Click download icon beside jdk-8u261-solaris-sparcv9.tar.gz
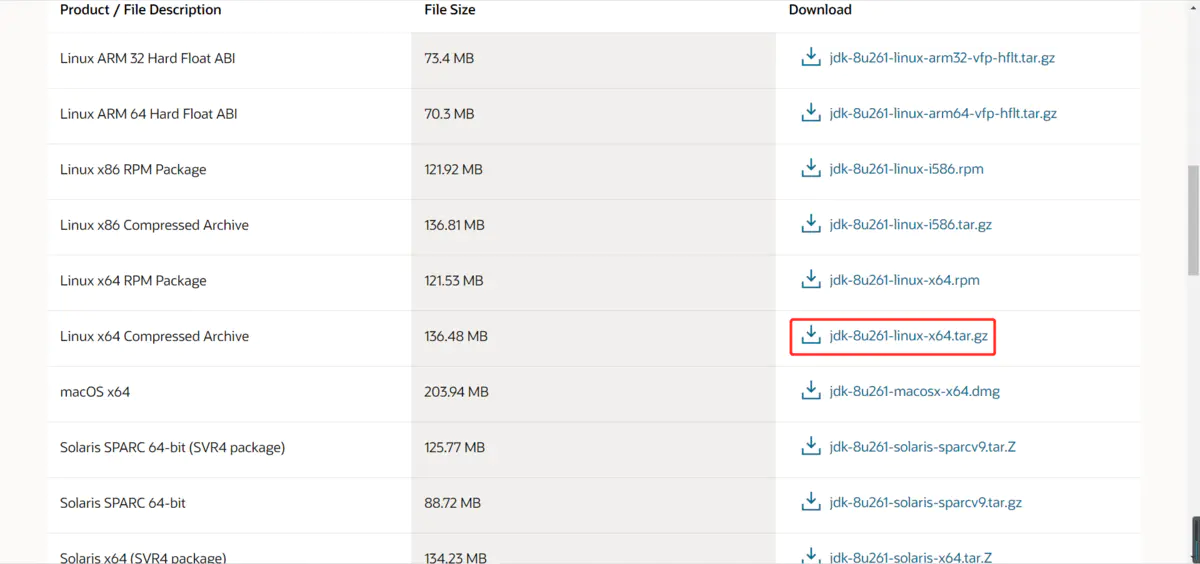The width and height of the screenshot is (1200, 564). 811,502
